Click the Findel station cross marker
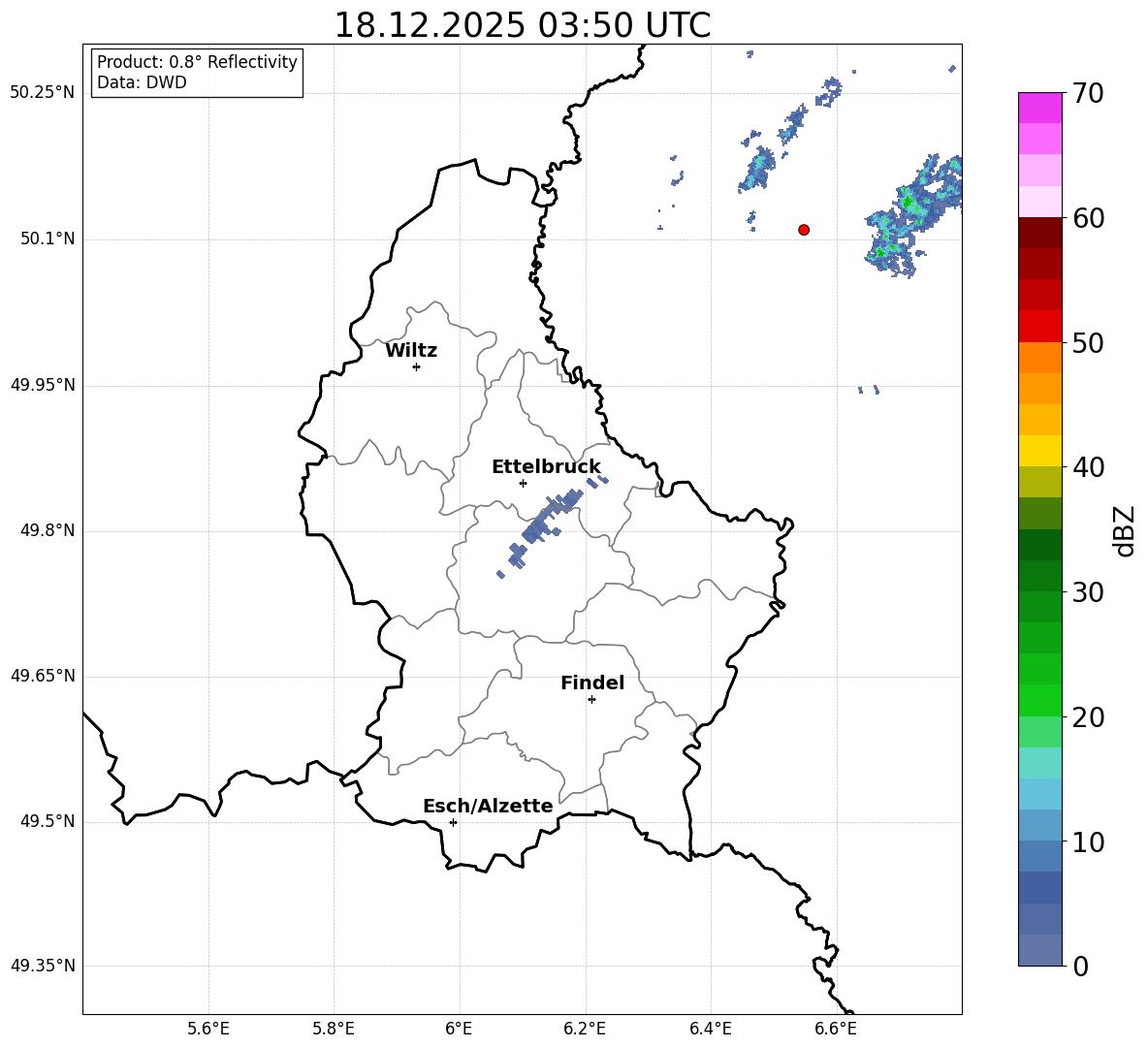The width and height of the screenshot is (1148, 1048). point(591,700)
